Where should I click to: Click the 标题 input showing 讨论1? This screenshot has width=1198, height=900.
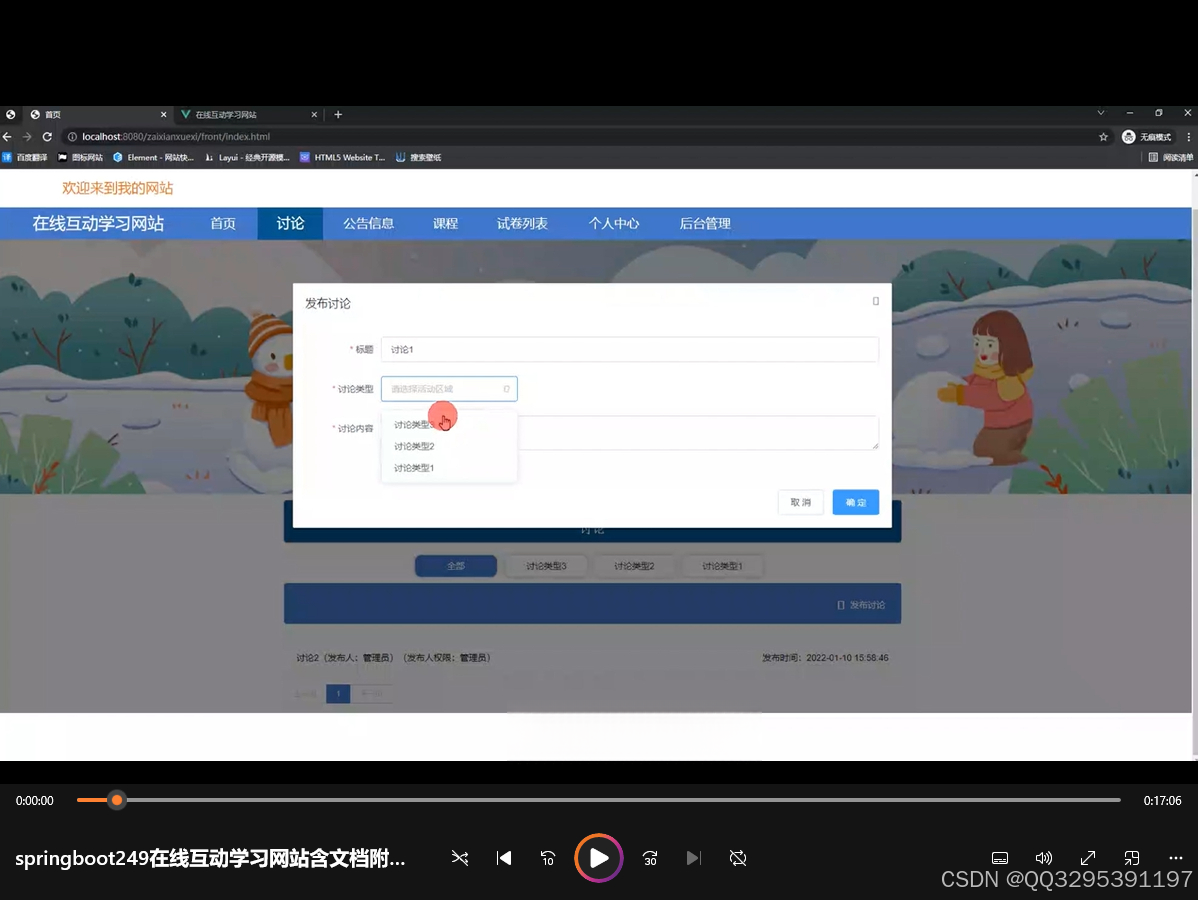point(629,349)
